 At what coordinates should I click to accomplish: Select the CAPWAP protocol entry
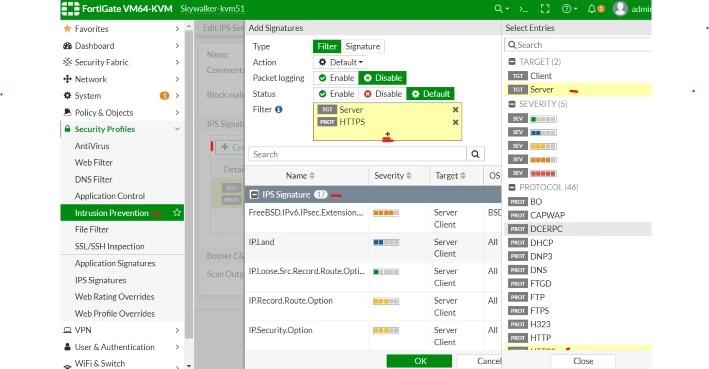577,215
